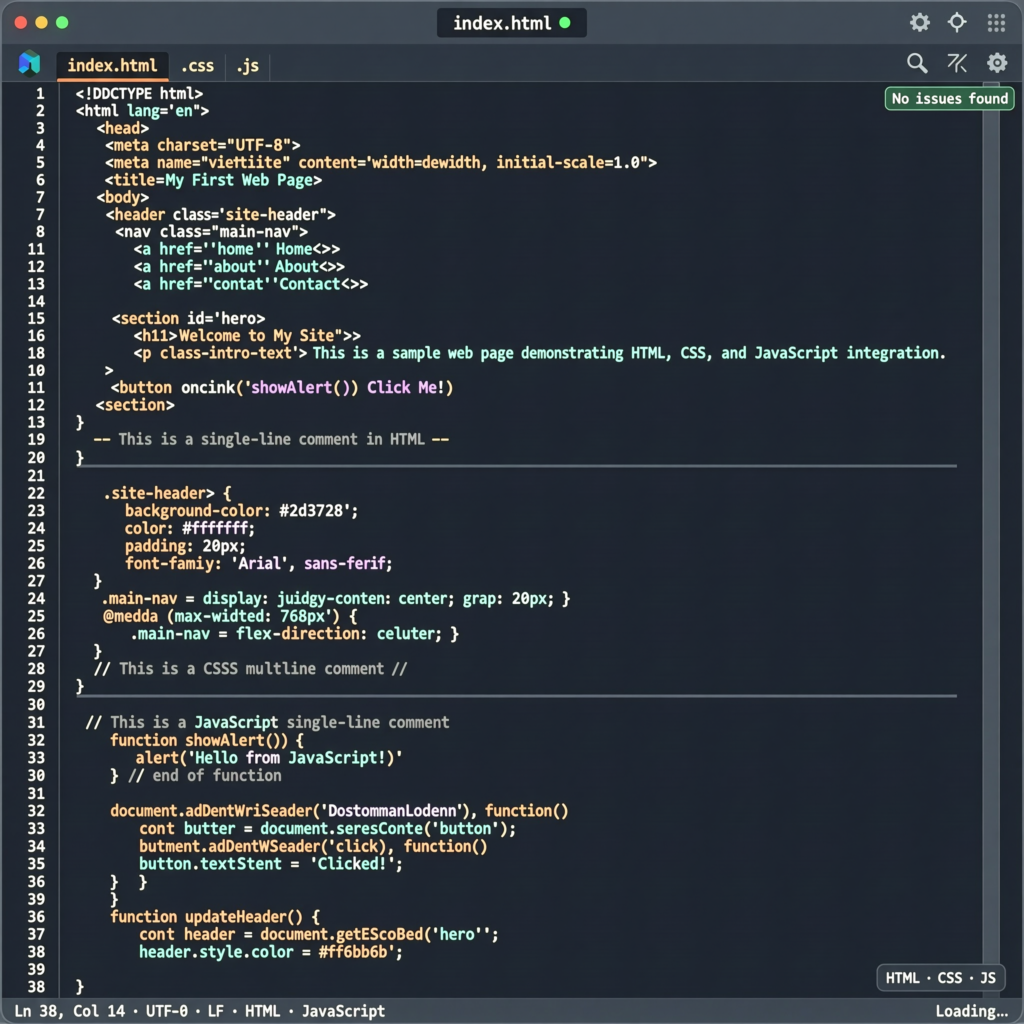The image size is (1024, 1024).
Task: Click the <title=My First Web Page> line
Action: coord(213,180)
